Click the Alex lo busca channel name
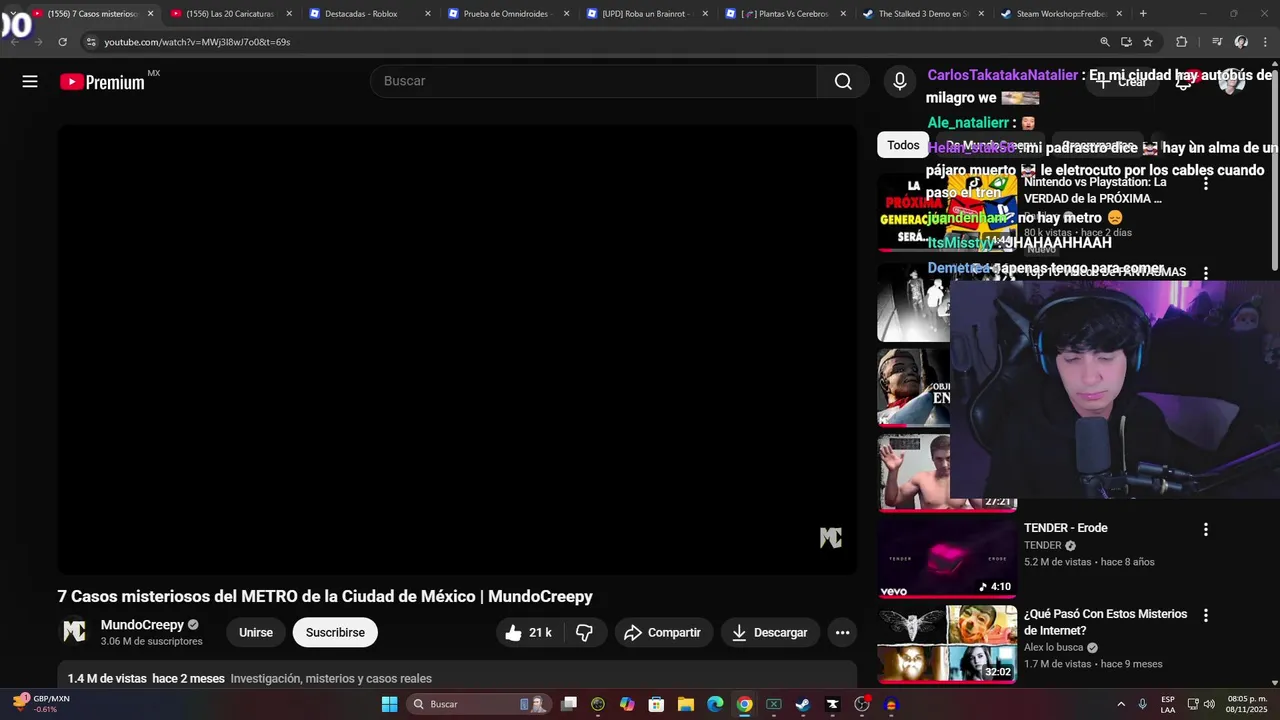Viewport: 1280px width, 720px height. 1054,647
